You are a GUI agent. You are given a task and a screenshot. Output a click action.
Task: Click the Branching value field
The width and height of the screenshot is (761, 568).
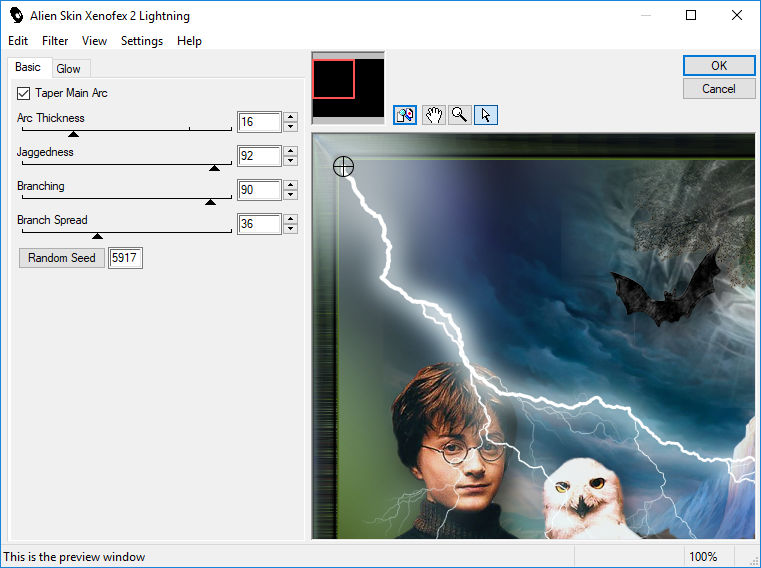coord(260,190)
